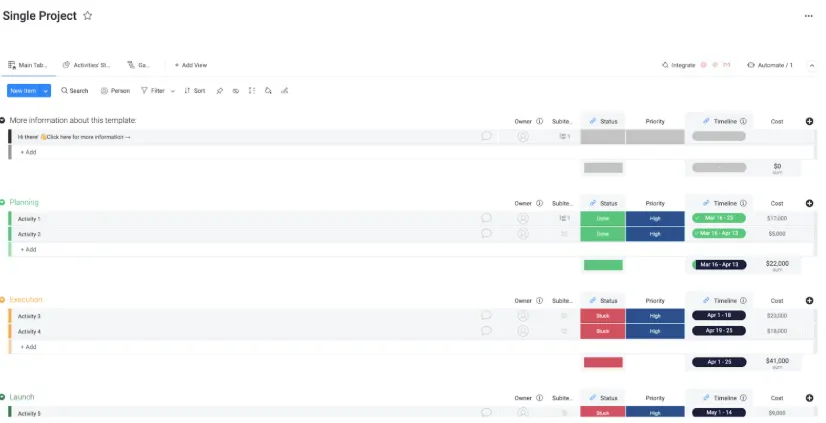This screenshot has width=826, height=423.
Task: Switch to the Activities' Status view tab
Action: pos(86,65)
